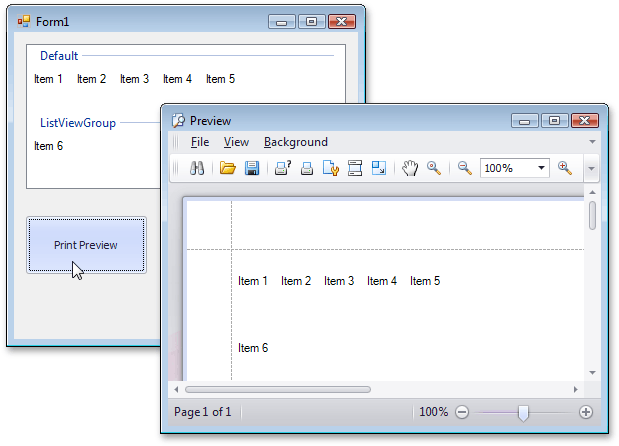Minimize the Form1 window

coord(281,22)
